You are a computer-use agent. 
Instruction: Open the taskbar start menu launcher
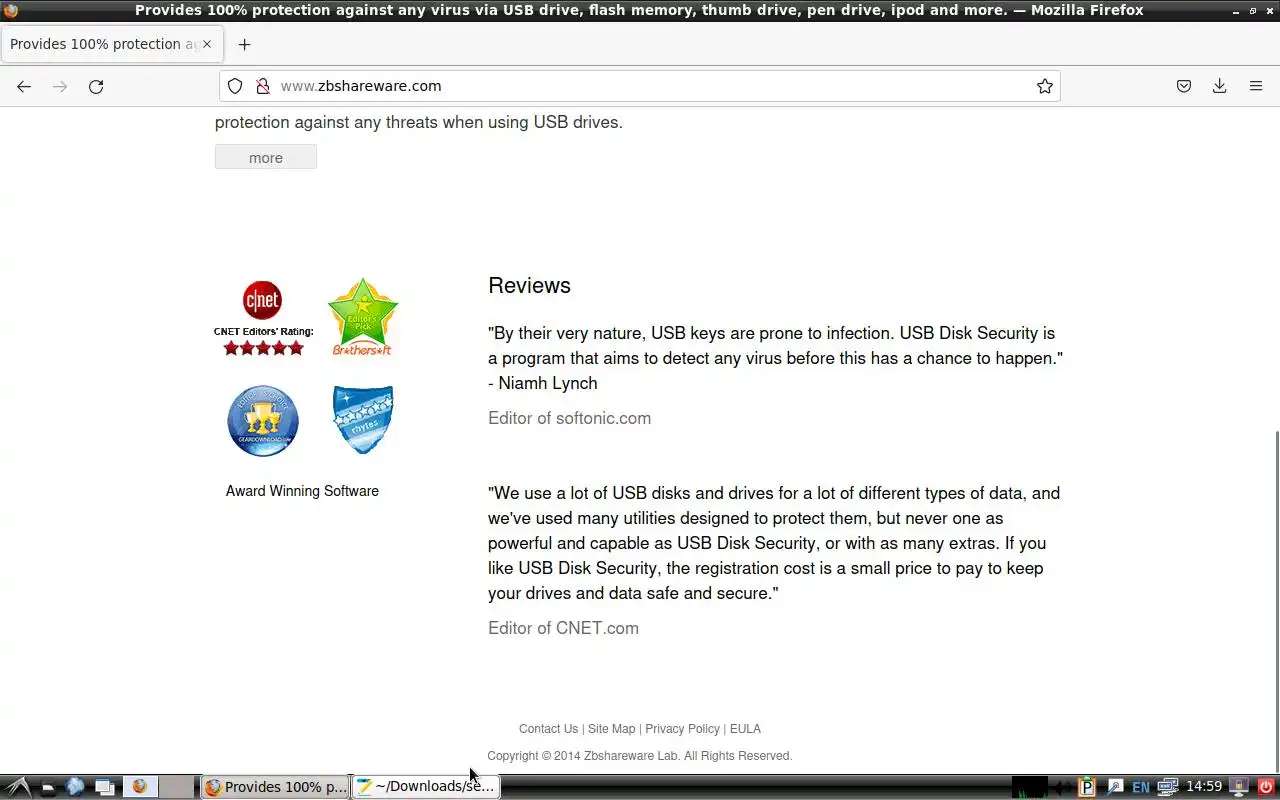click(x=19, y=787)
